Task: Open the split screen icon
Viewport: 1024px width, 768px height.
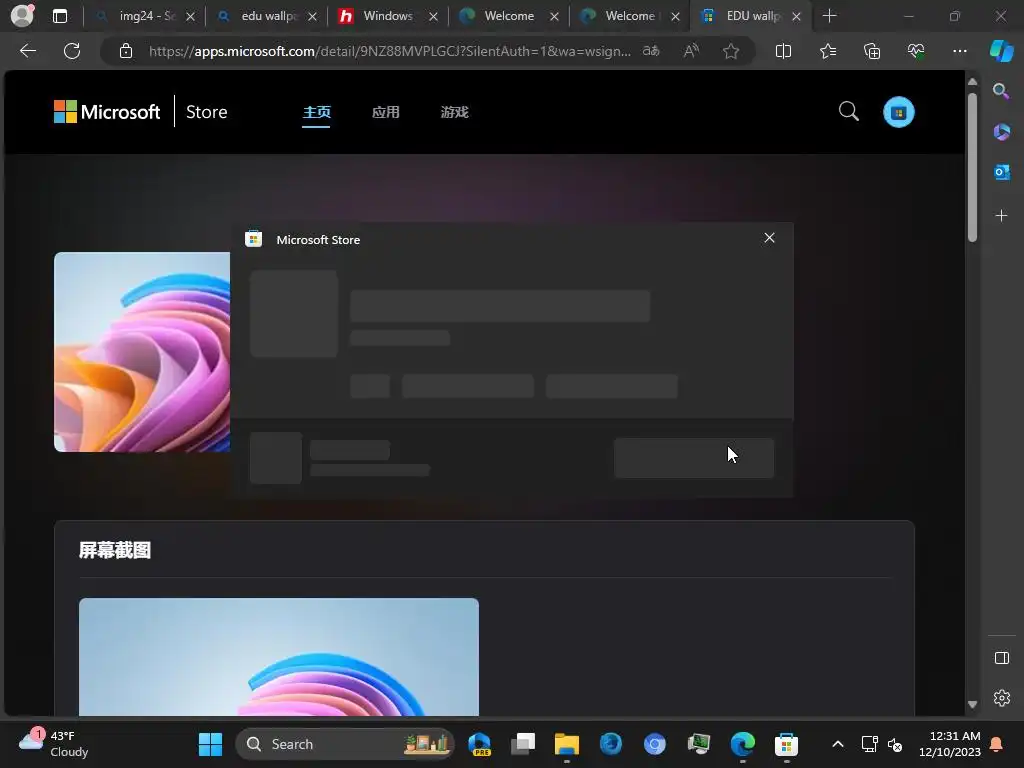Action: (783, 51)
